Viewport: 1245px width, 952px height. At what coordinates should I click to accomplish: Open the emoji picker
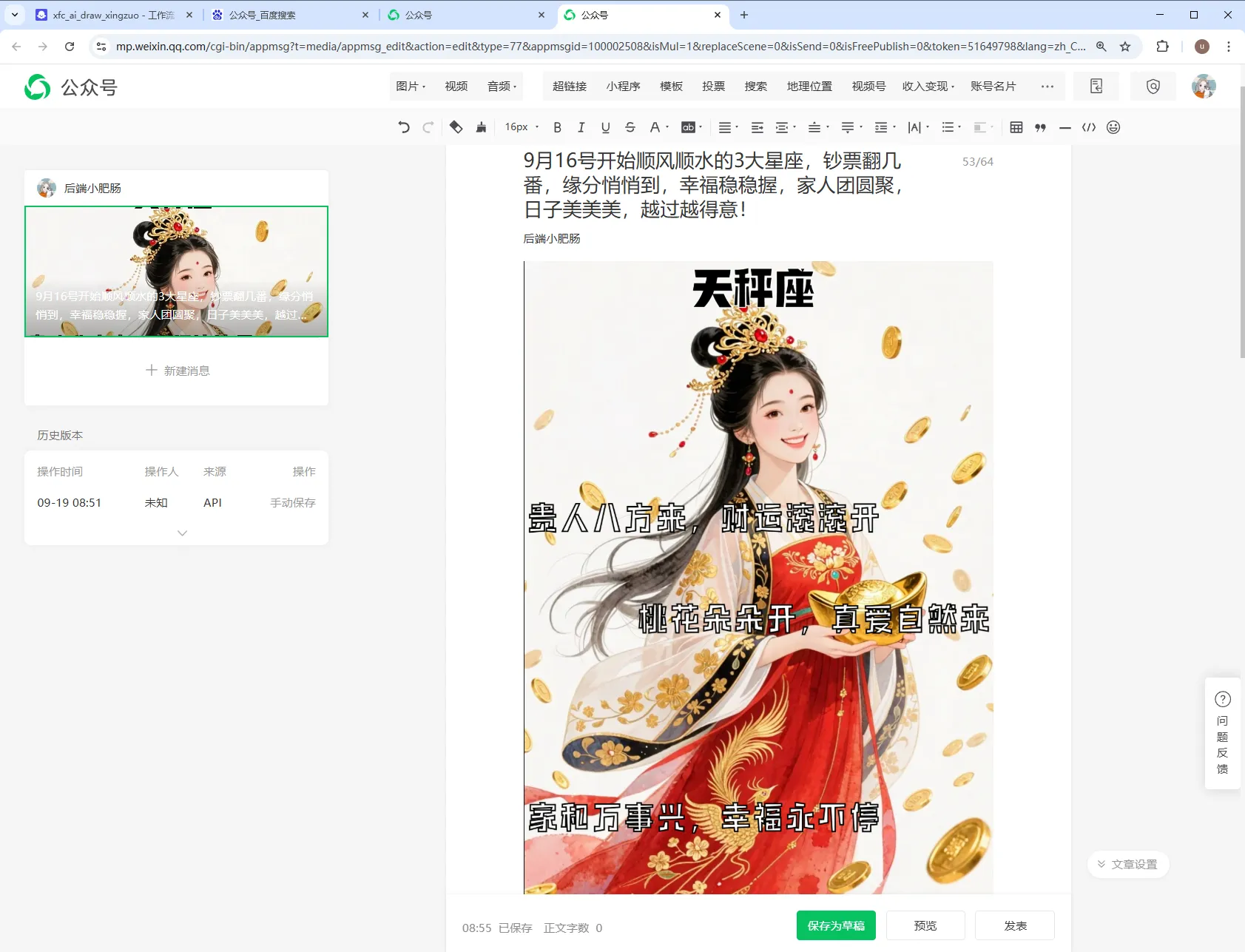tap(1113, 127)
